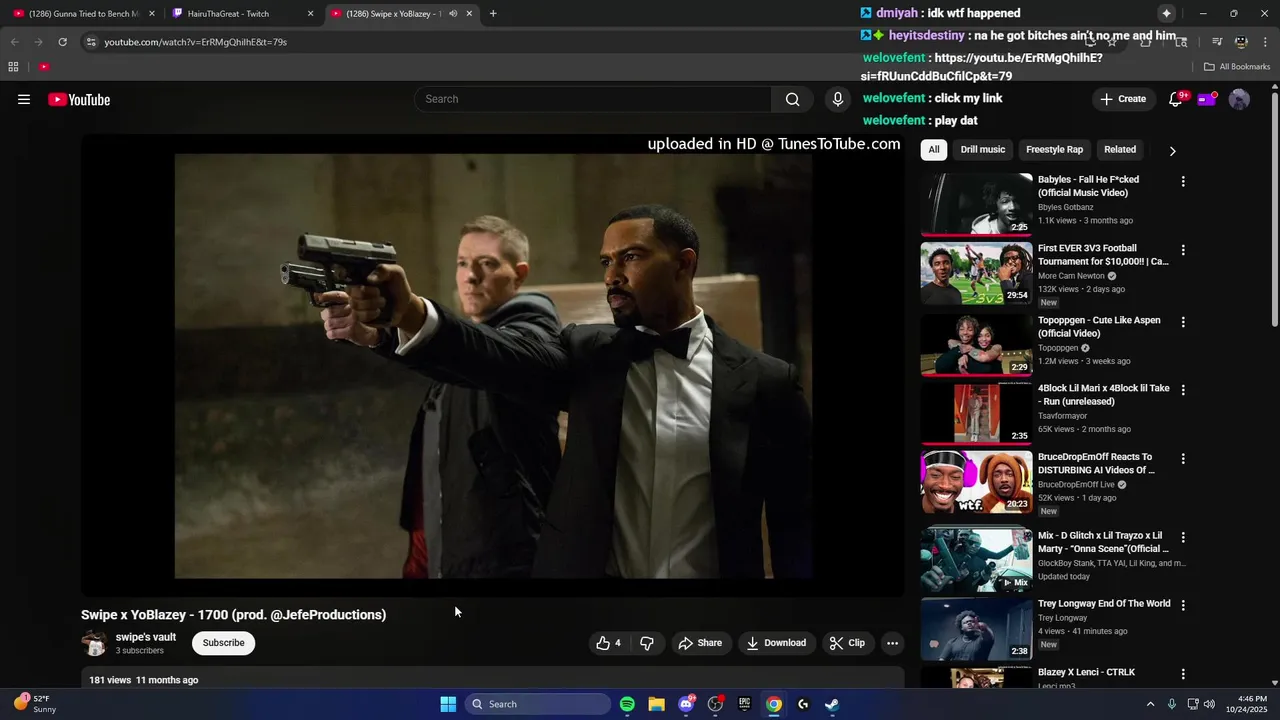The image size is (1280, 720).
Task: Click the Create button
Action: [1122, 99]
